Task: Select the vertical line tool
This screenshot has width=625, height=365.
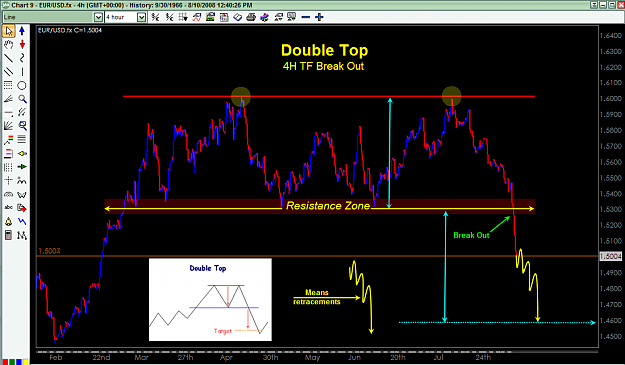Action: click(22, 72)
